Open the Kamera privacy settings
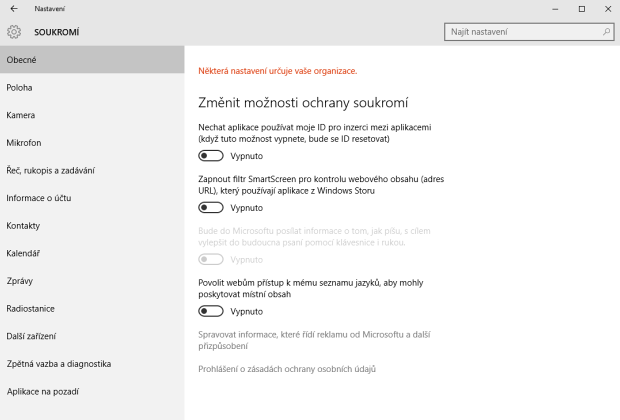Image resolution: width=620 pixels, height=420 pixels. point(21,115)
